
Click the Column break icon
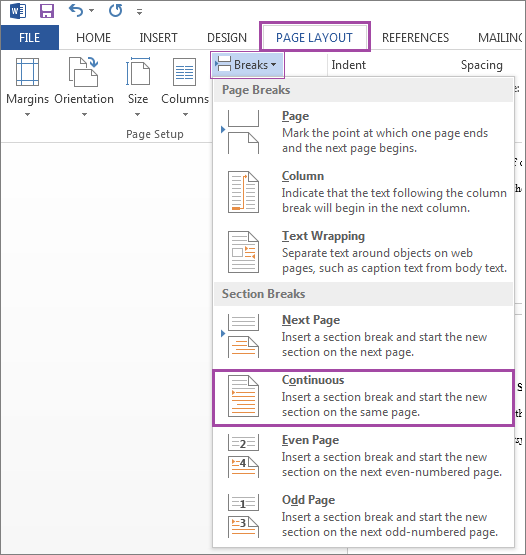243,192
